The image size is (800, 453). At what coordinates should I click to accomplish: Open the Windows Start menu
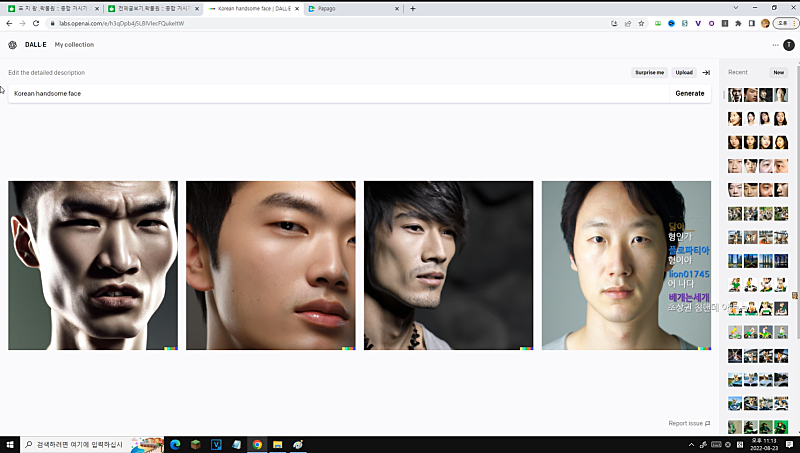click(x=11, y=444)
